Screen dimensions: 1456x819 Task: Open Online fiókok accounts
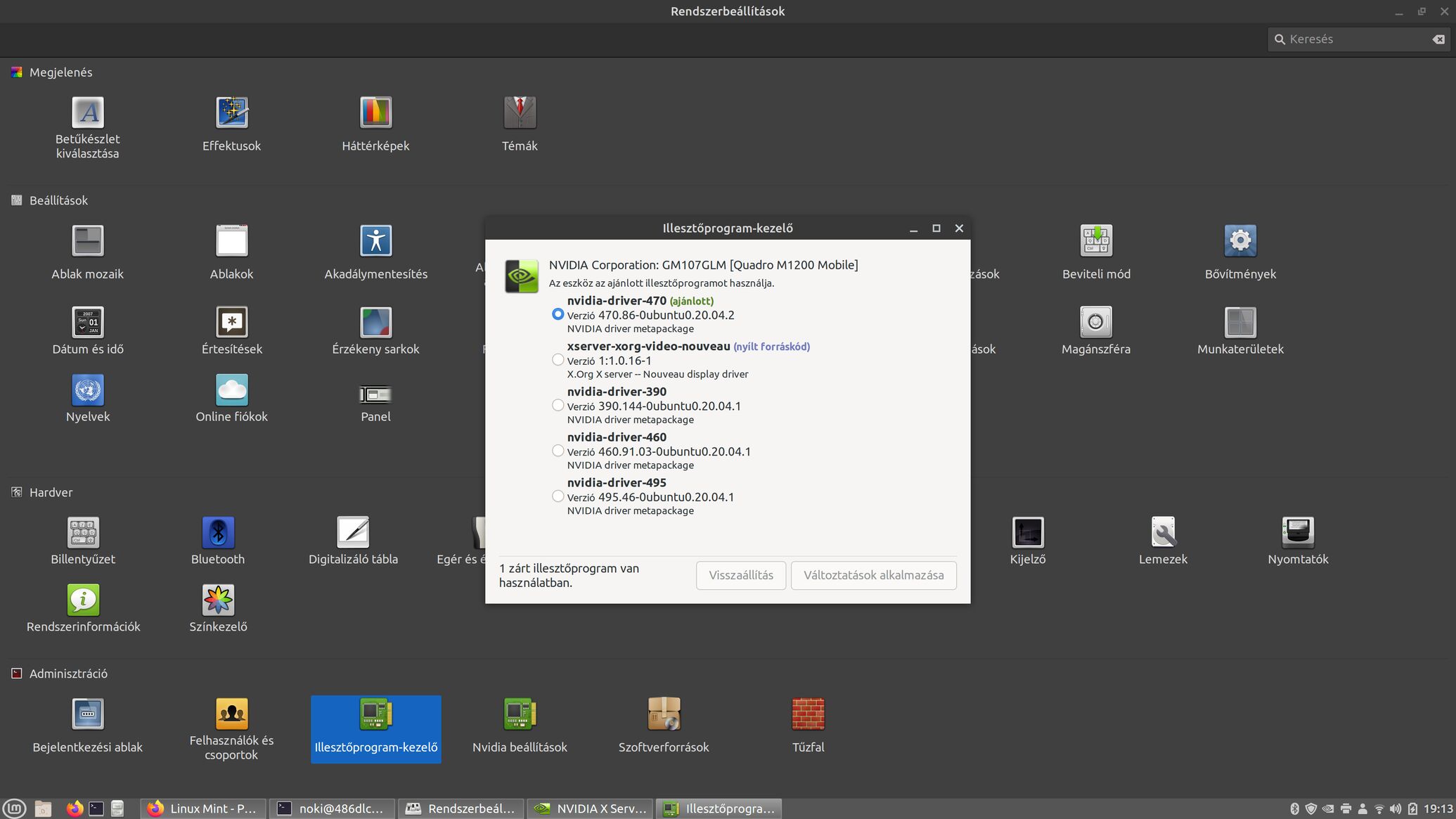[231, 399]
